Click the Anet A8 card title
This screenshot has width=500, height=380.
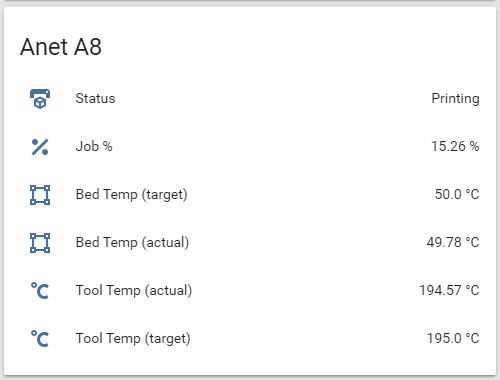(x=61, y=47)
